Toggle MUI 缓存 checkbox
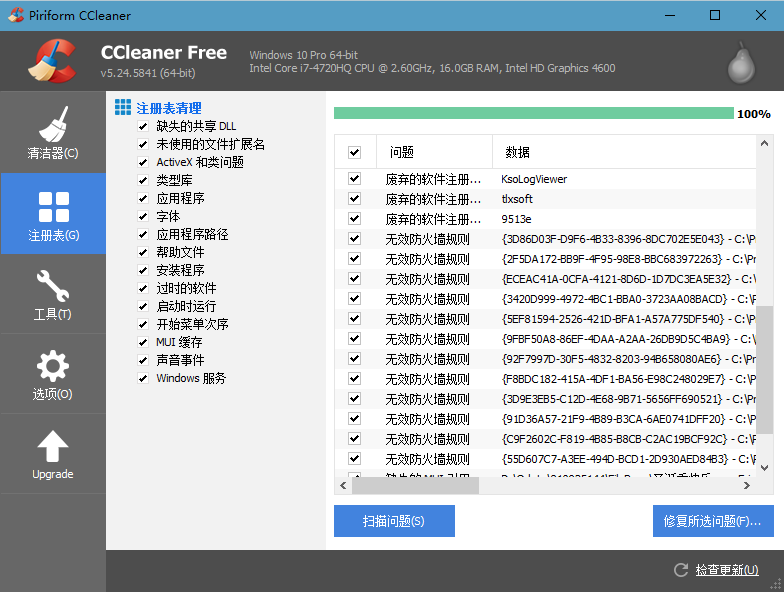Image resolution: width=784 pixels, height=592 pixels. (143, 342)
